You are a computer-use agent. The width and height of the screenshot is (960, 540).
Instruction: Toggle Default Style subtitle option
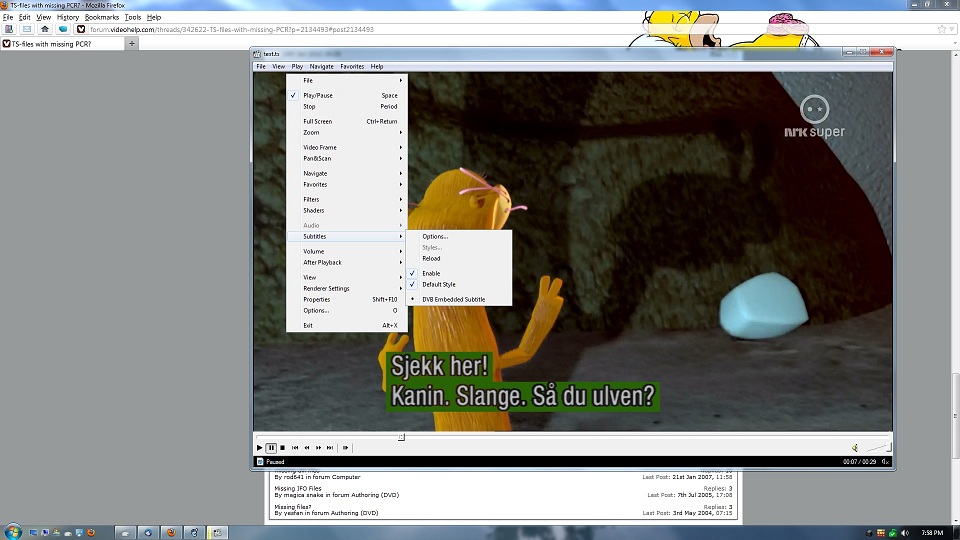point(459,285)
